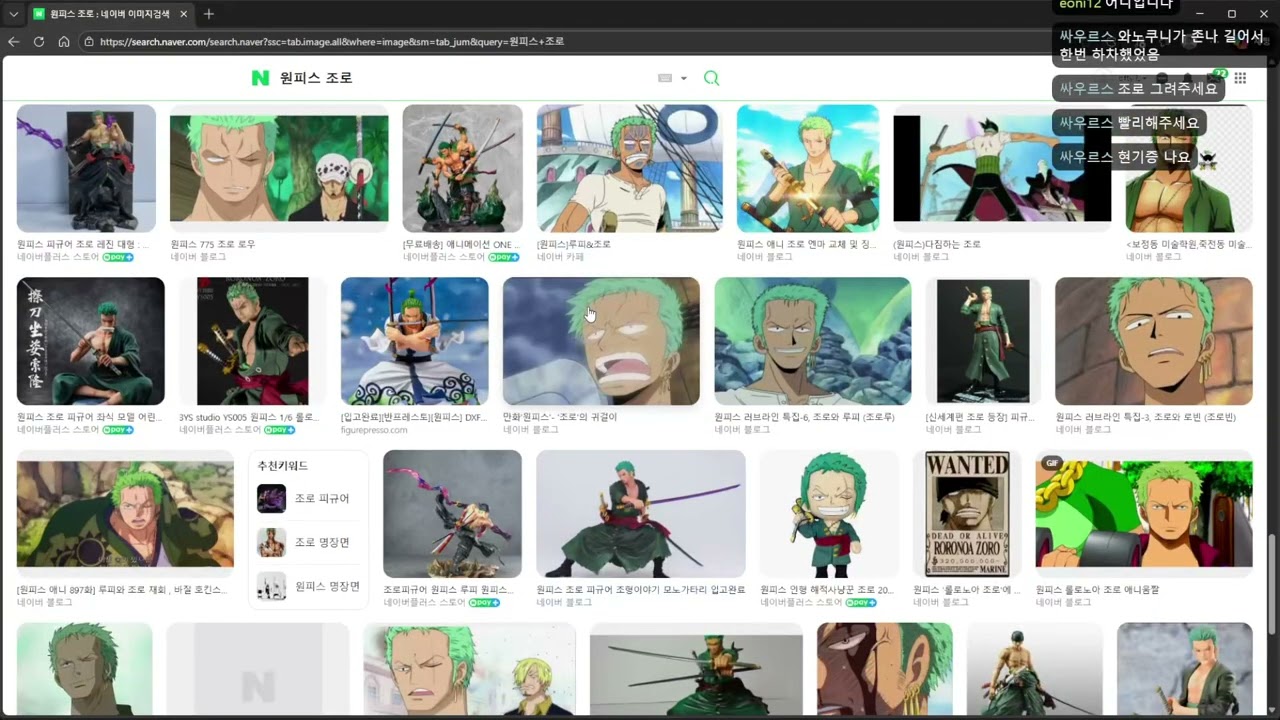Open the Naver apps grid icon
This screenshot has width=1280, height=720.
[1240, 78]
